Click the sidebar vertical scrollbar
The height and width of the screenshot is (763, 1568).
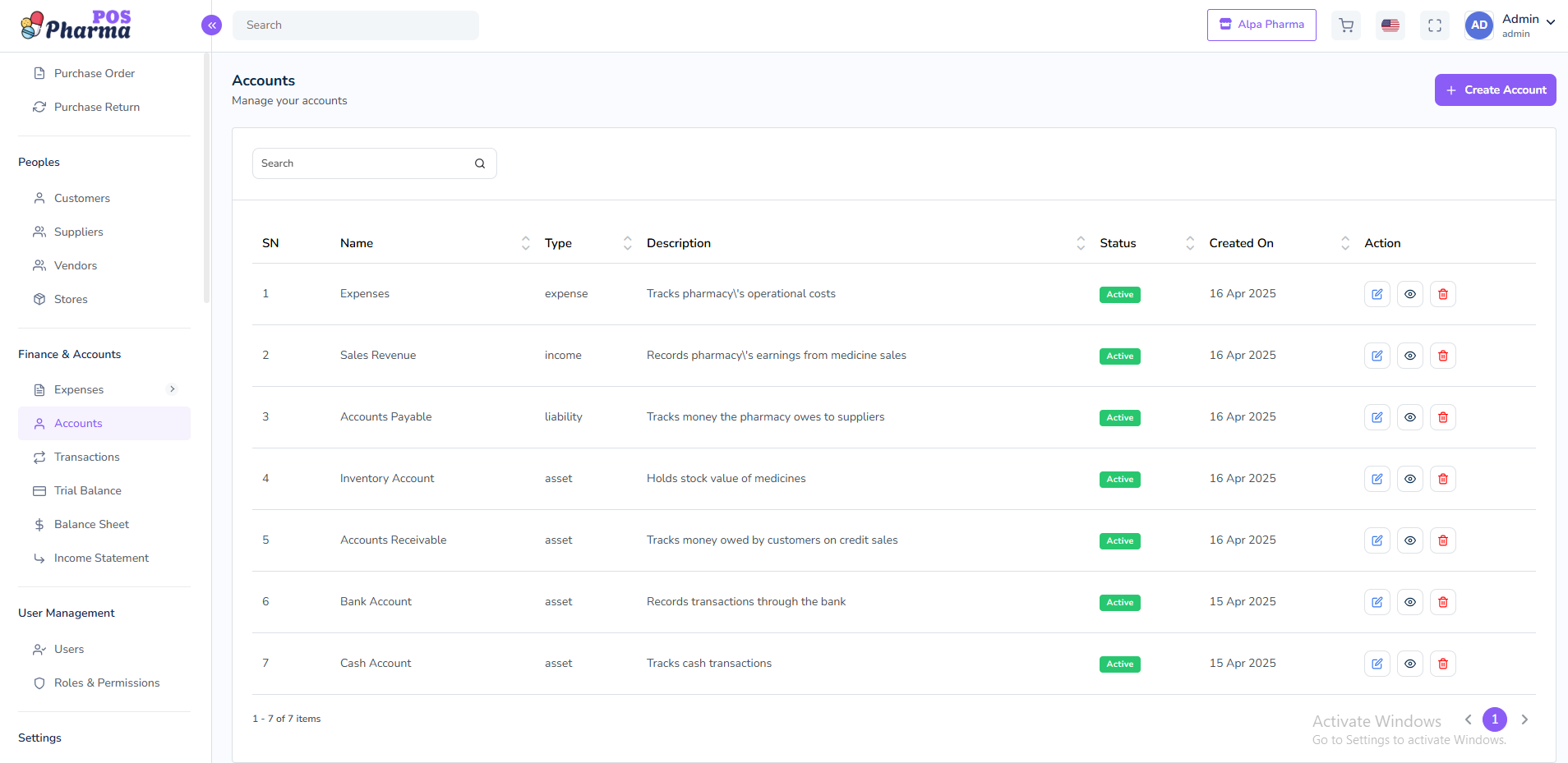[x=206, y=181]
